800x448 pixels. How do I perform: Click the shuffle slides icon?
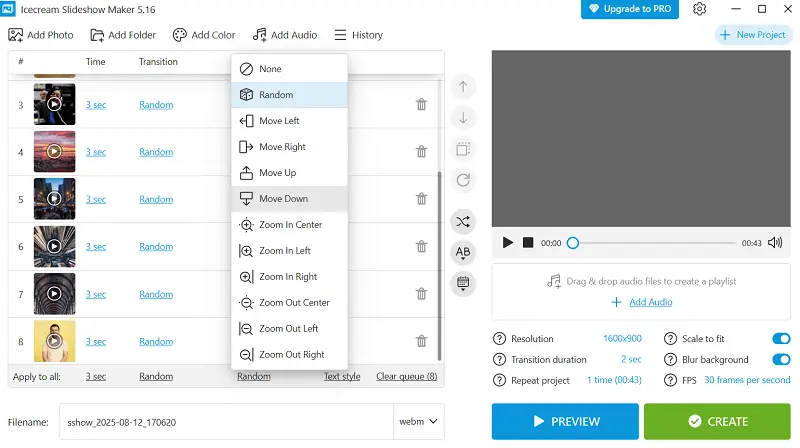463,221
